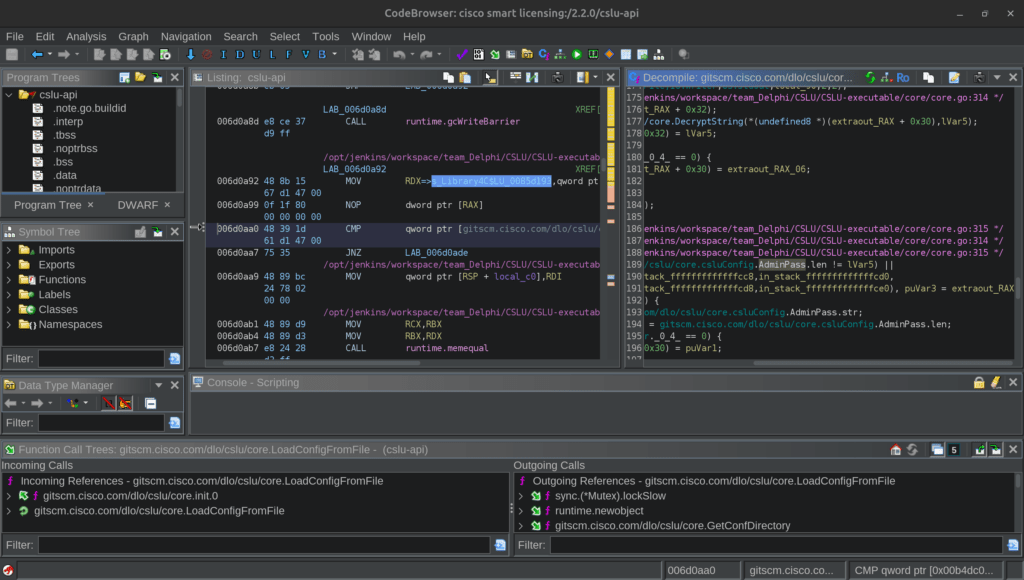Expand the Functions node in Symbol Tree
1024x580 pixels.
point(9,280)
